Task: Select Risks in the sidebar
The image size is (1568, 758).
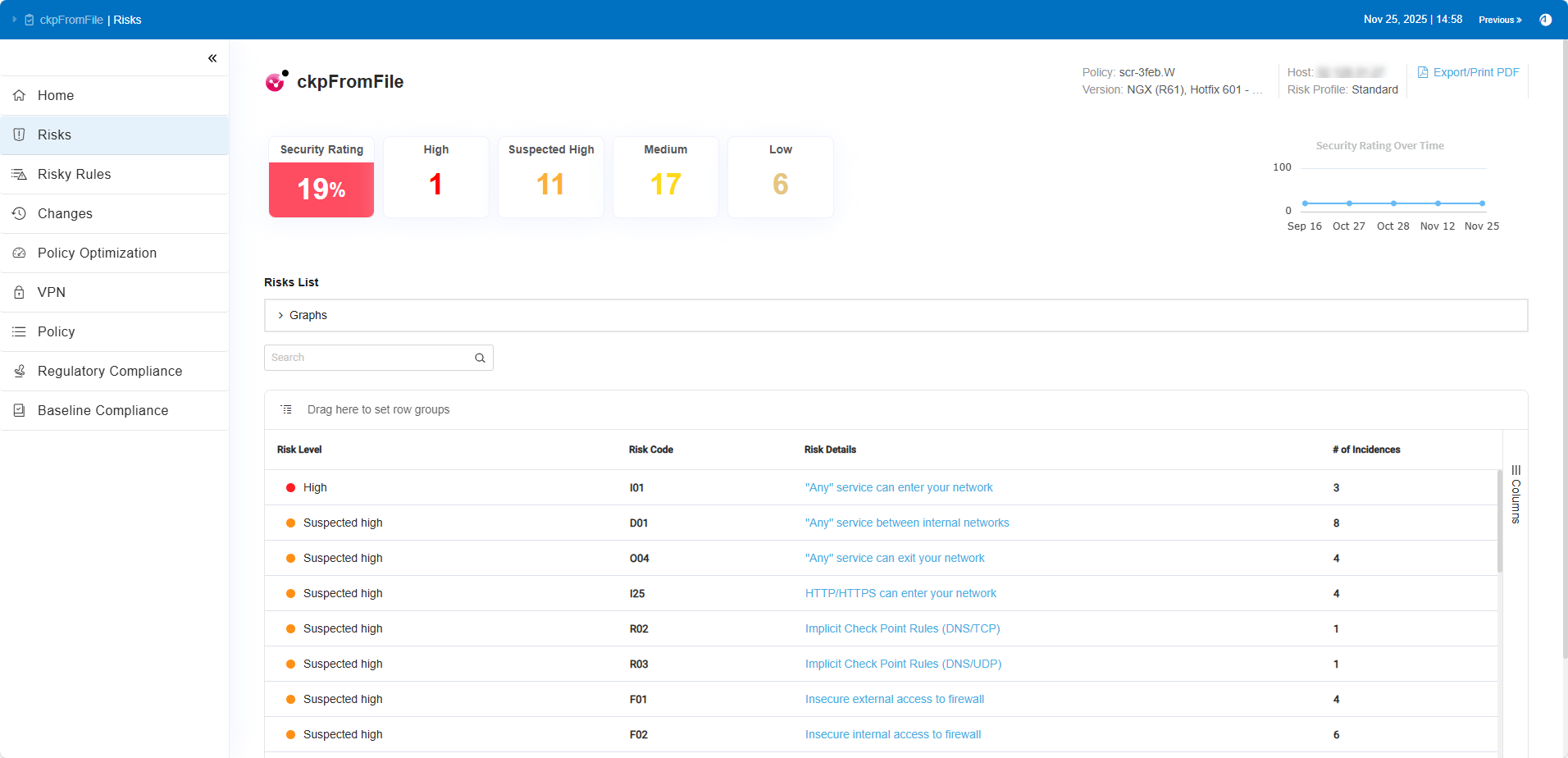Action: pos(54,135)
